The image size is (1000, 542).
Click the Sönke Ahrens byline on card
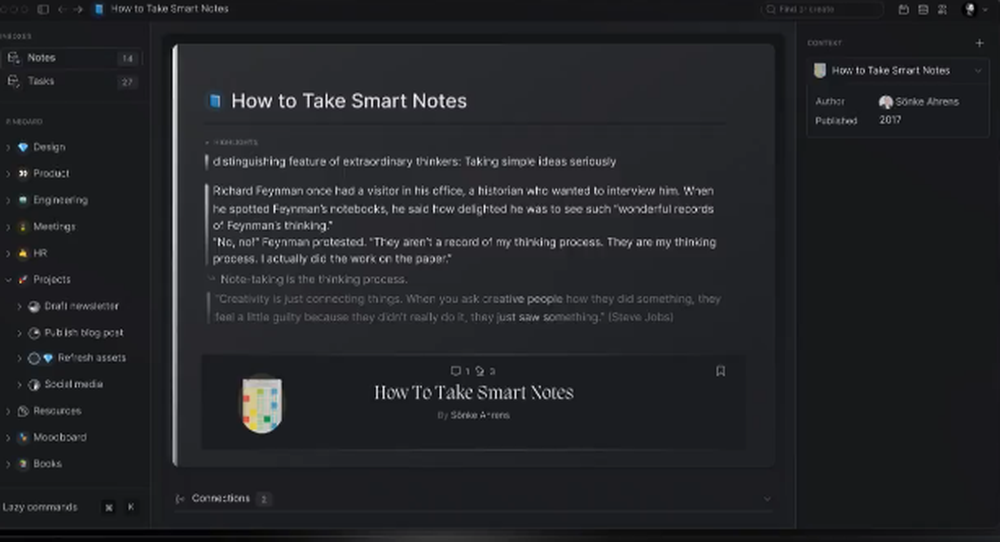pyautogui.click(x=480, y=415)
